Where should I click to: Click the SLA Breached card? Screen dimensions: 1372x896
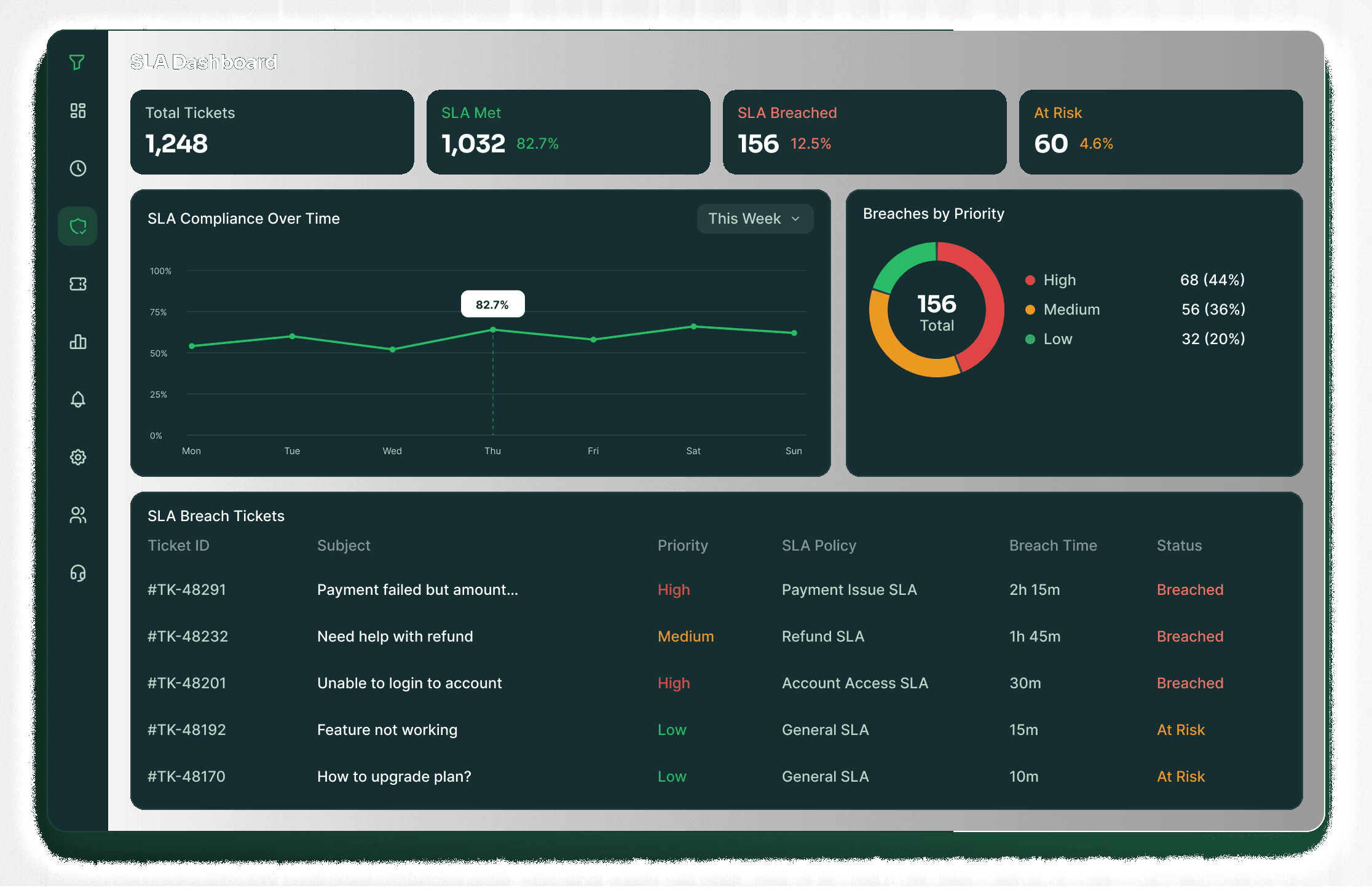[865, 132]
